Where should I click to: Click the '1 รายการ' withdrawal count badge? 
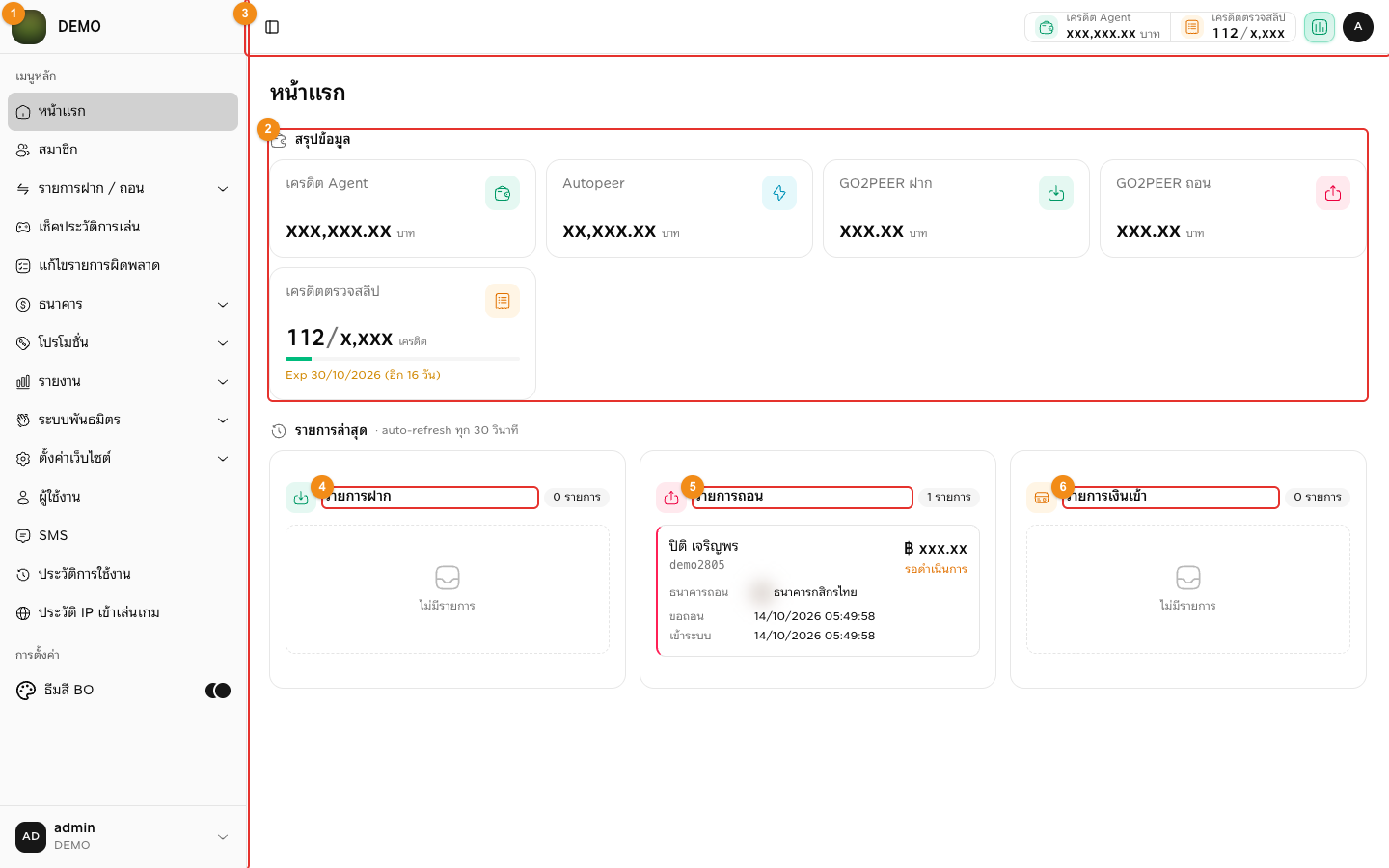[x=949, y=498]
